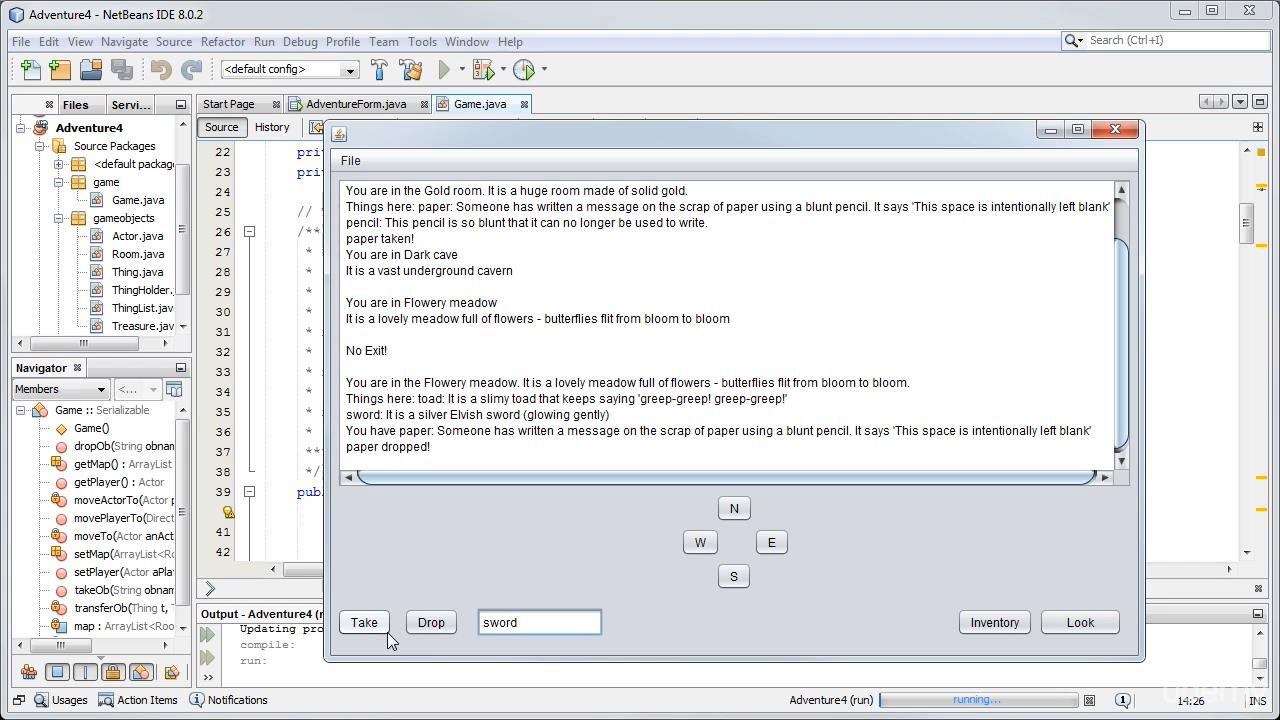Toggle Show Fields filter in Navigator

(x=57, y=672)
